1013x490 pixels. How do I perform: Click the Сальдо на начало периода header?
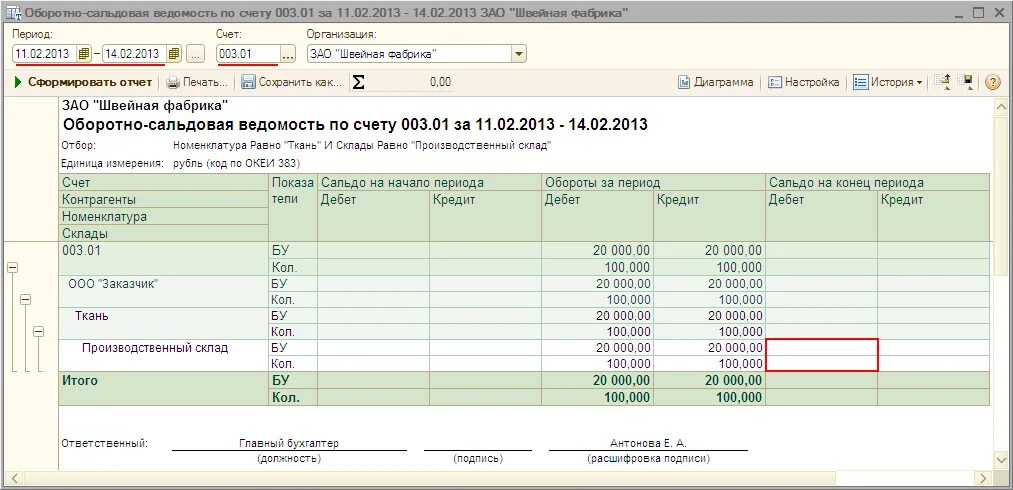tap(430, 183)
